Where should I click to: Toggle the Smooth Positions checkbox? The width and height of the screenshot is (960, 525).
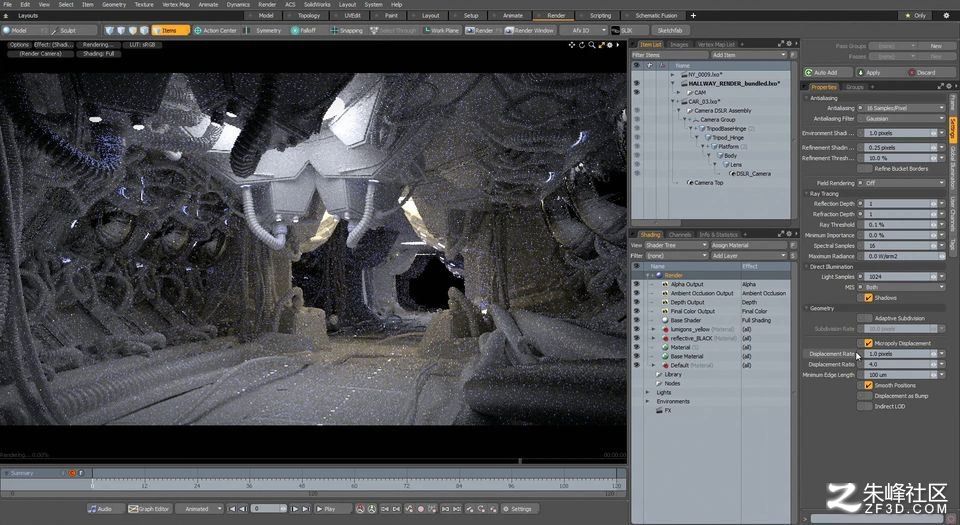click(868, 385)
